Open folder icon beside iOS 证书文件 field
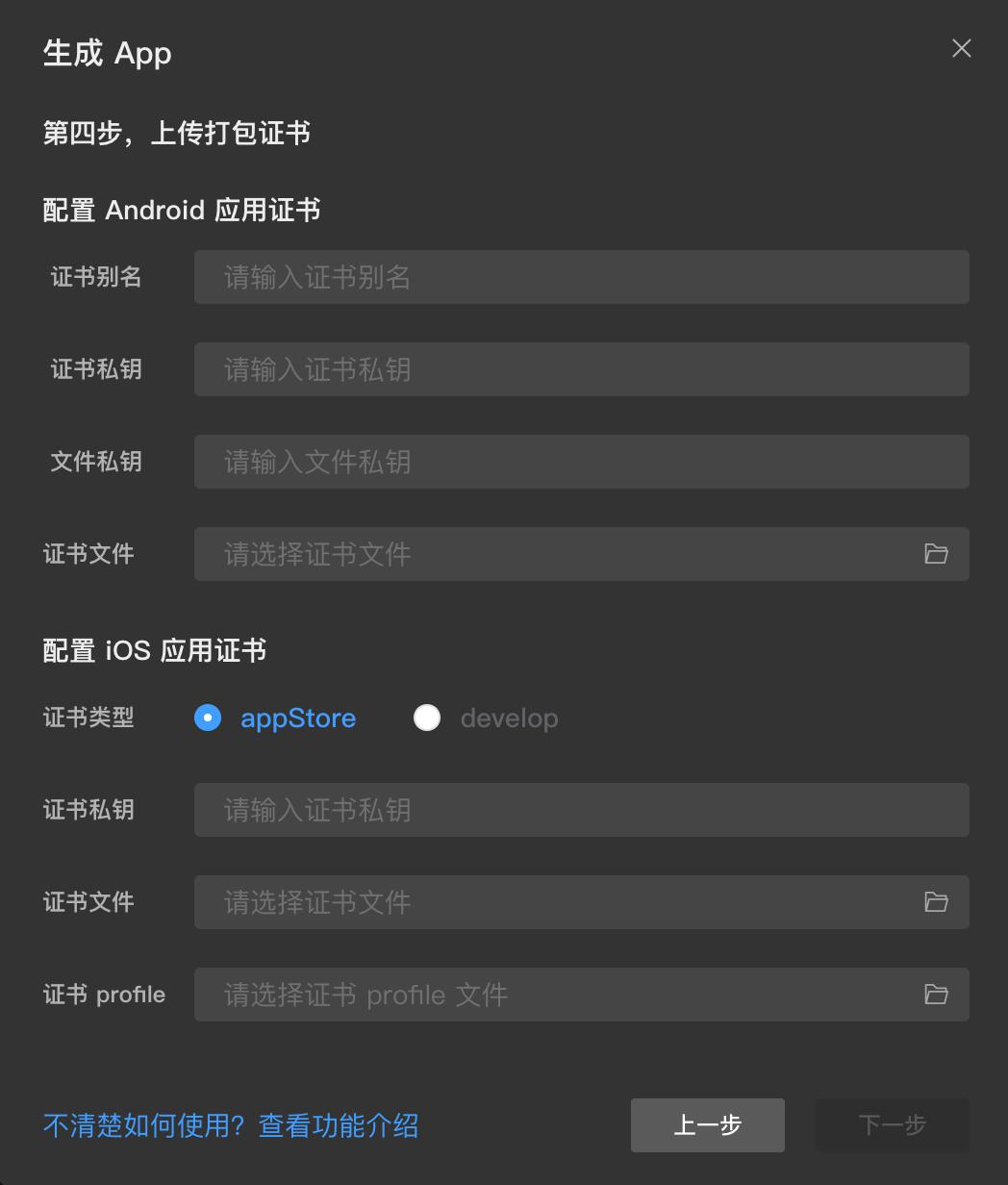 click(936, 902)
